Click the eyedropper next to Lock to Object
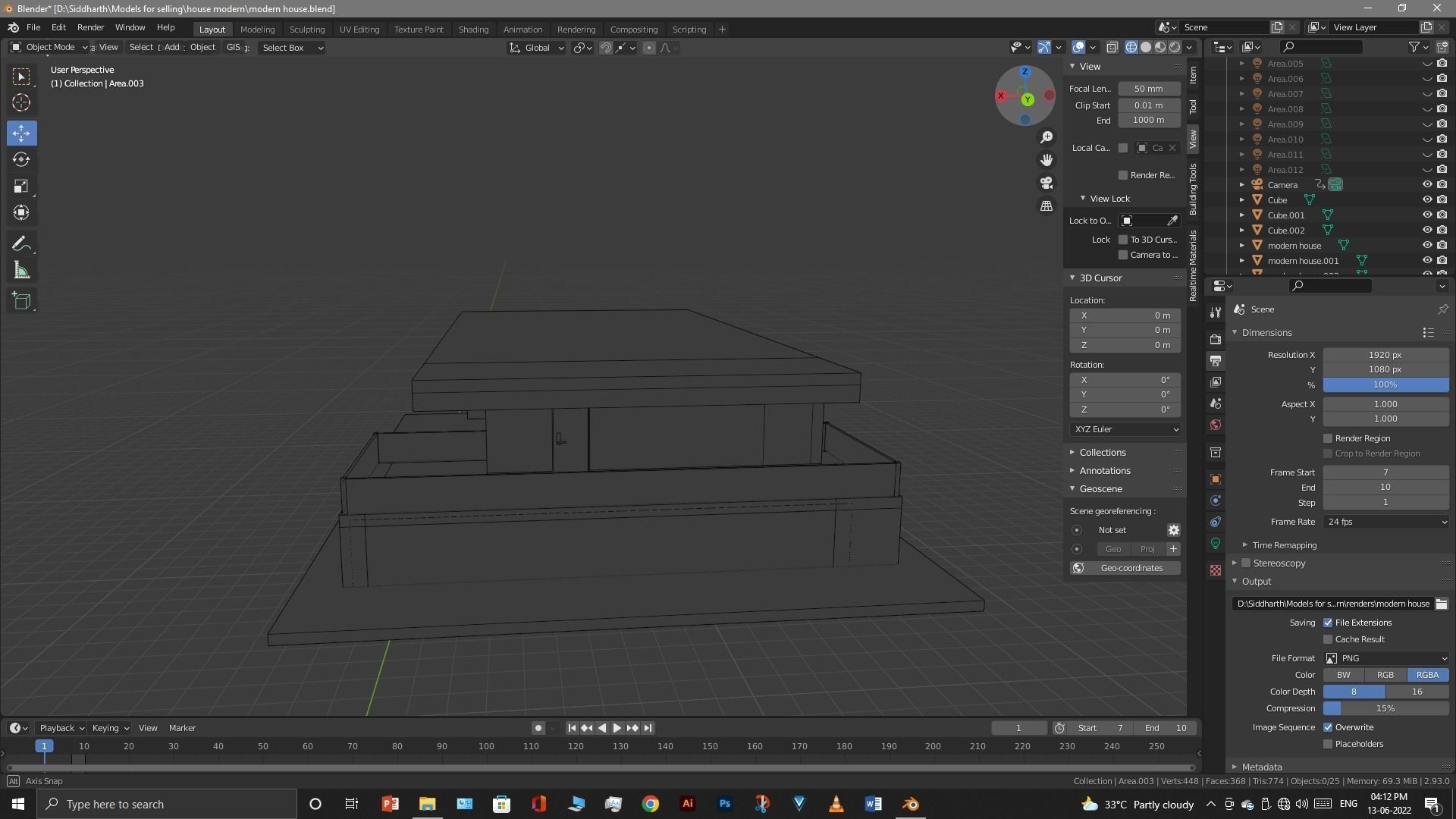The width and height of the screenshot is (1456, 819). click(1172, 221)
